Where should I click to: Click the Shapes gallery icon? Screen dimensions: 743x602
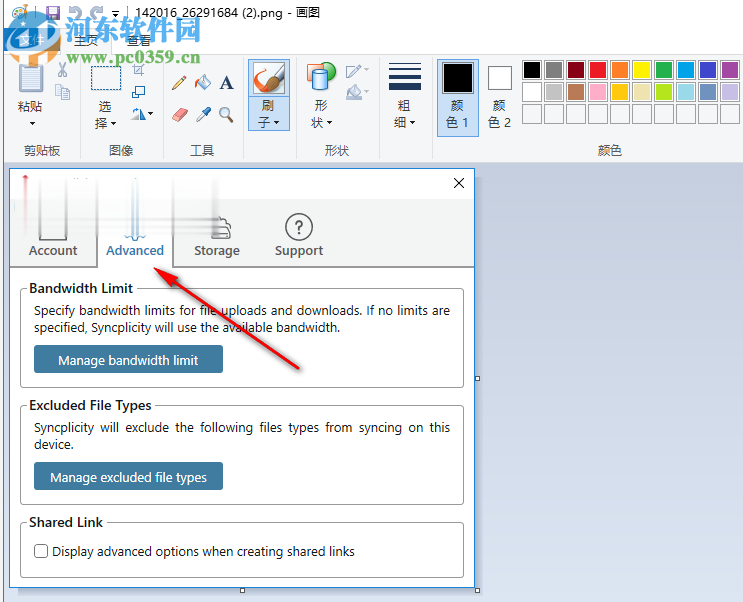point(321,77)
